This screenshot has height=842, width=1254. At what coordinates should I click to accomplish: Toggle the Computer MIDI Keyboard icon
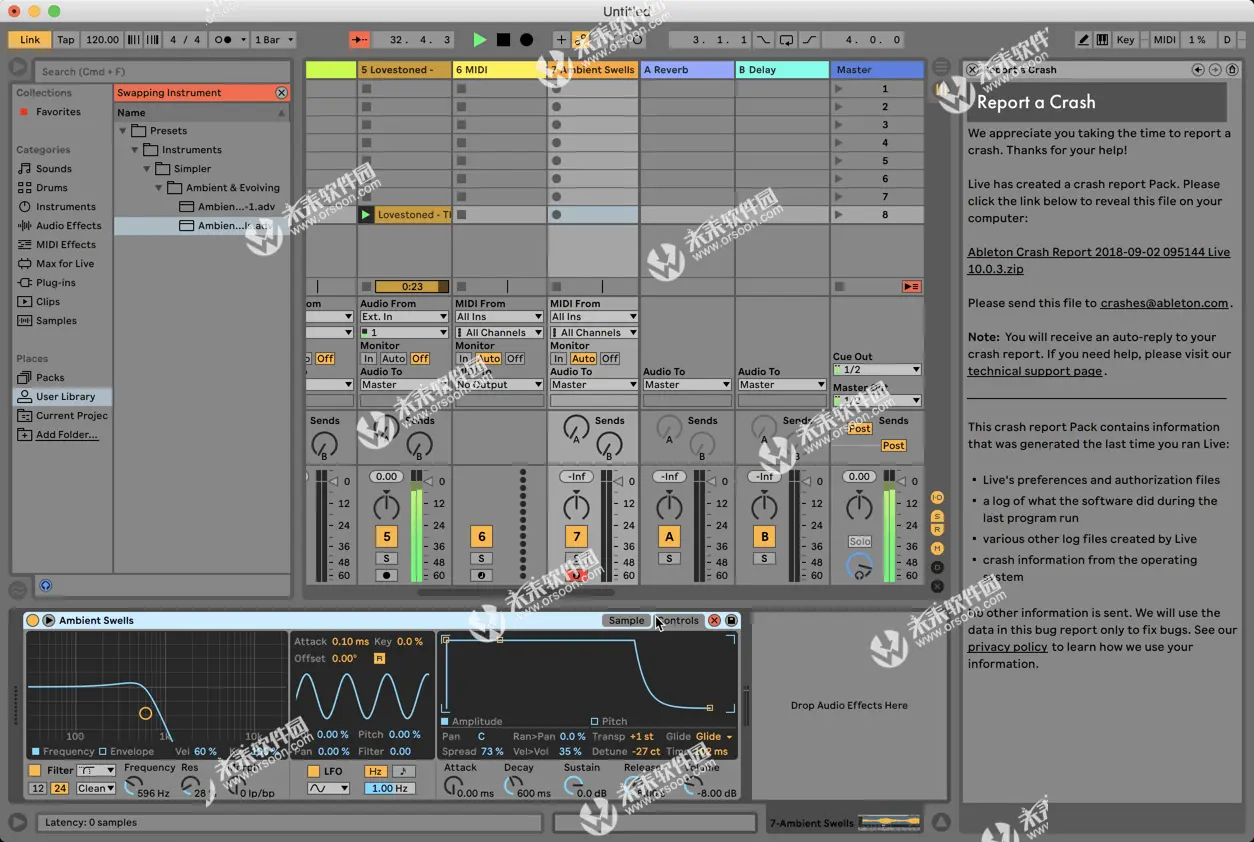coord(1103,40)
